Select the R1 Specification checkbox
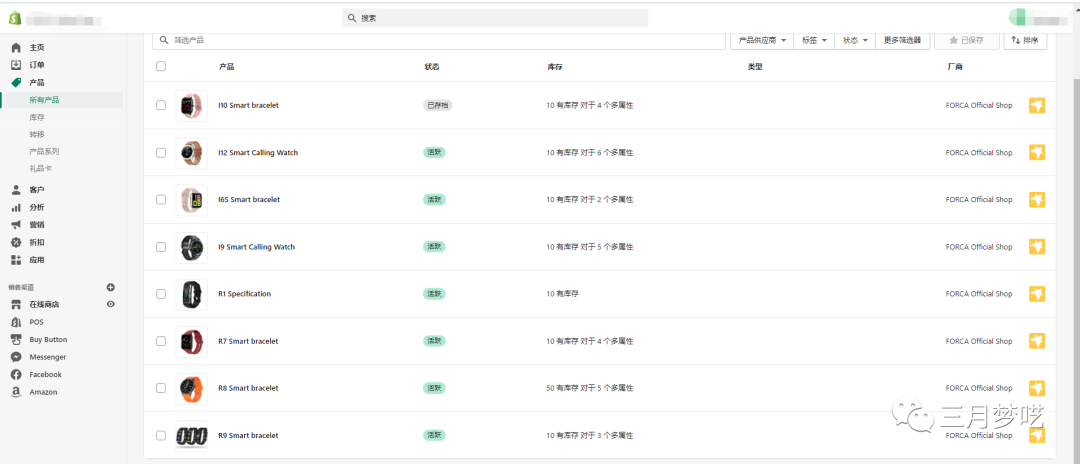 point(161,294)
